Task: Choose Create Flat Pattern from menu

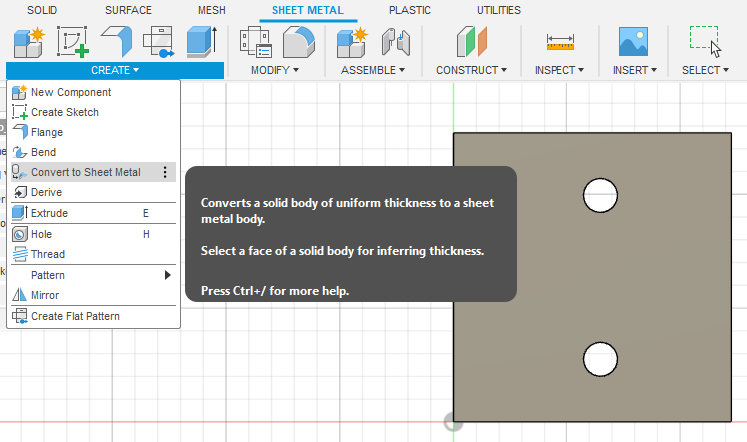Action: [x=75, y=317]
